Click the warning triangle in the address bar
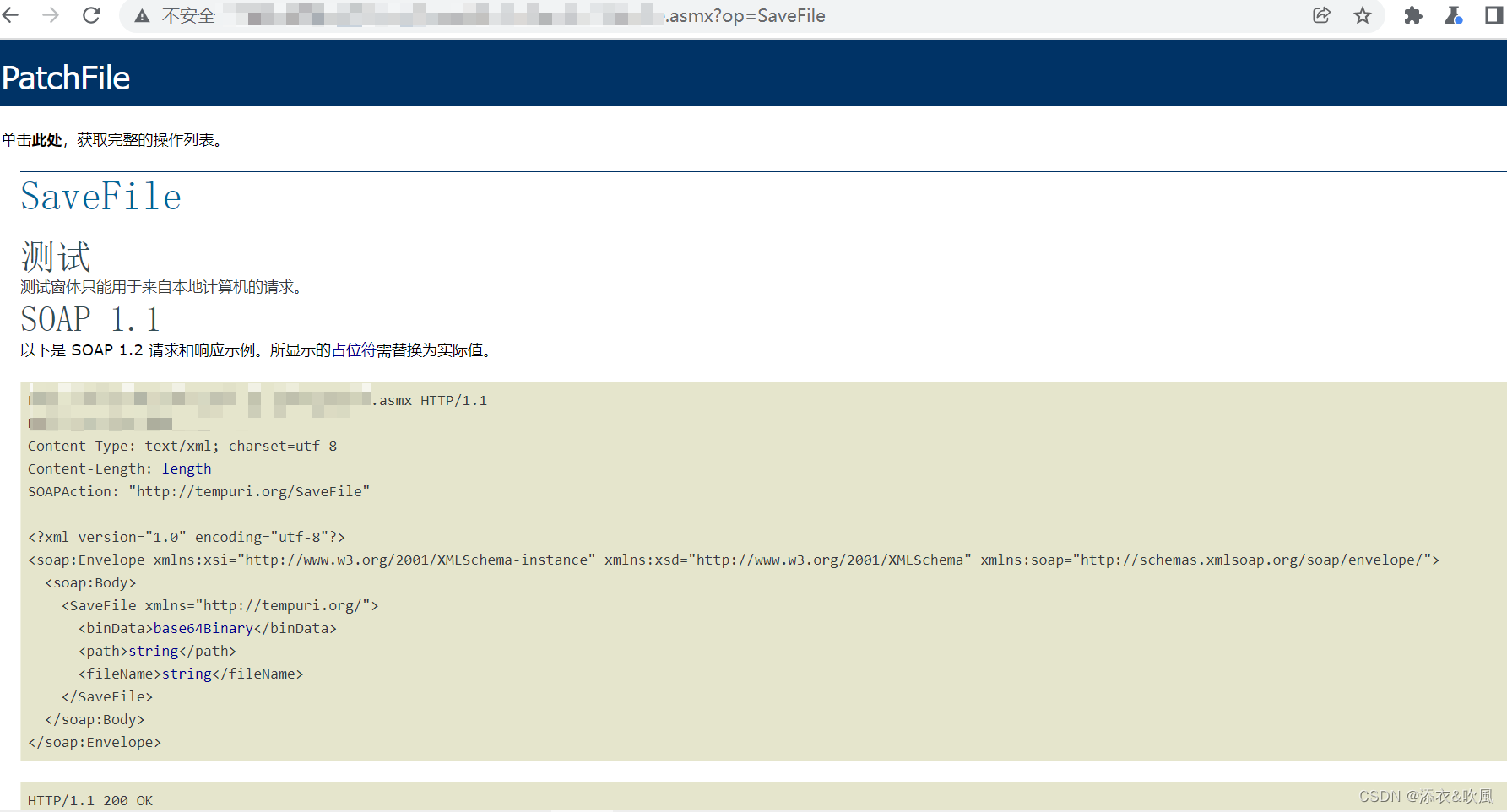 (x=141, y=15)
